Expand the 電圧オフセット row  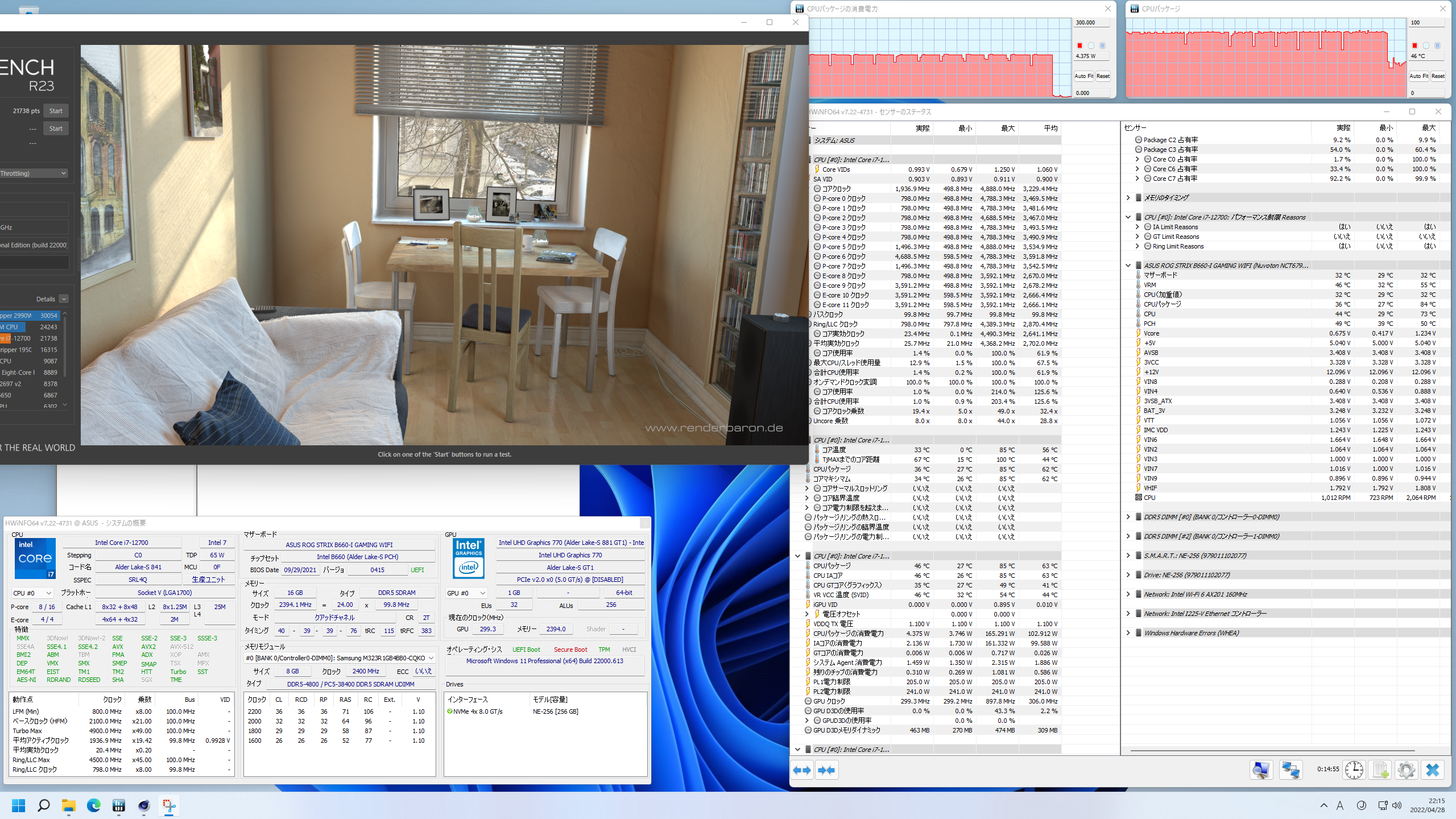806,614
